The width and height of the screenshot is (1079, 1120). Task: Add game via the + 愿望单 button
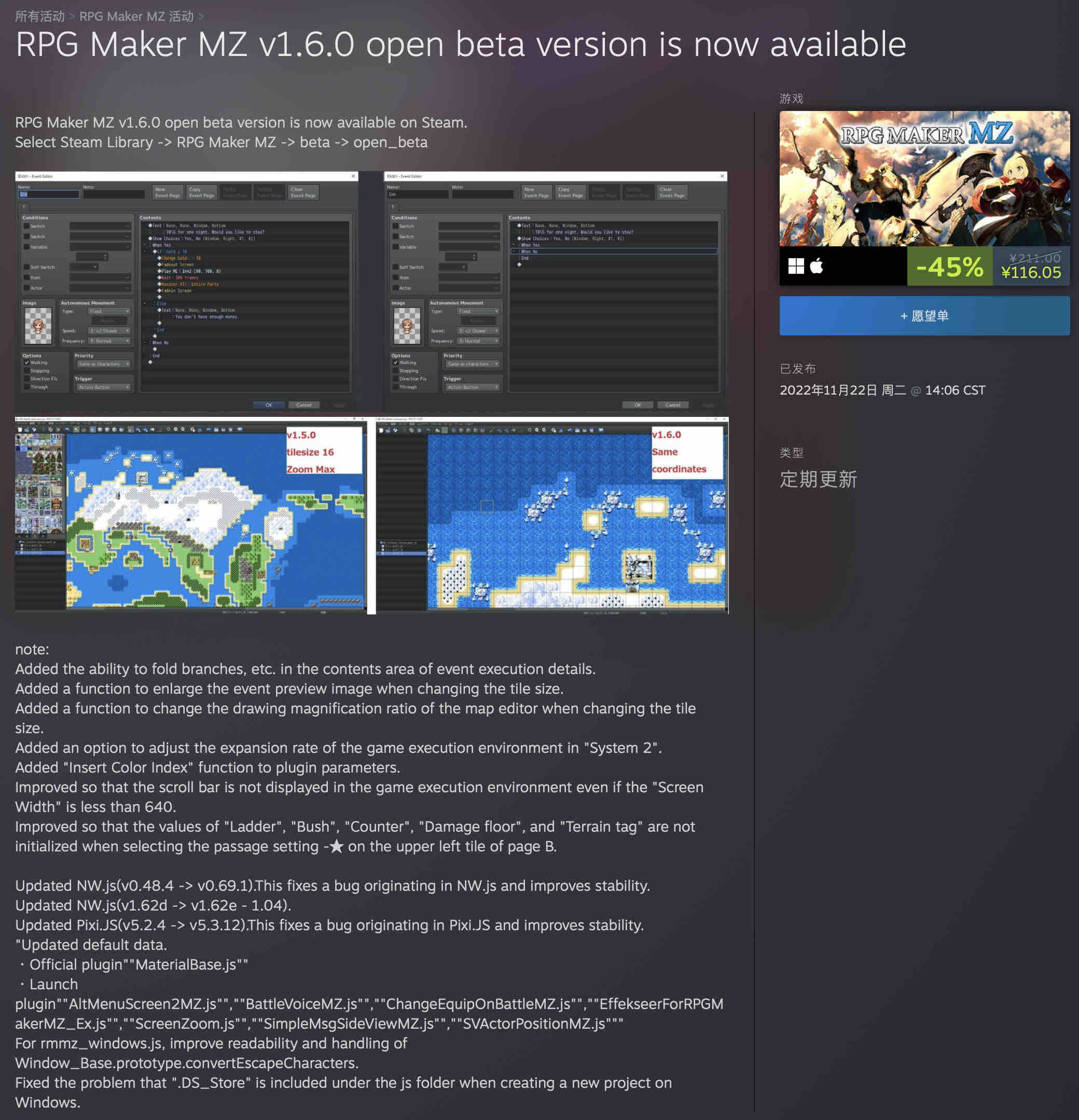coord(924,315)
